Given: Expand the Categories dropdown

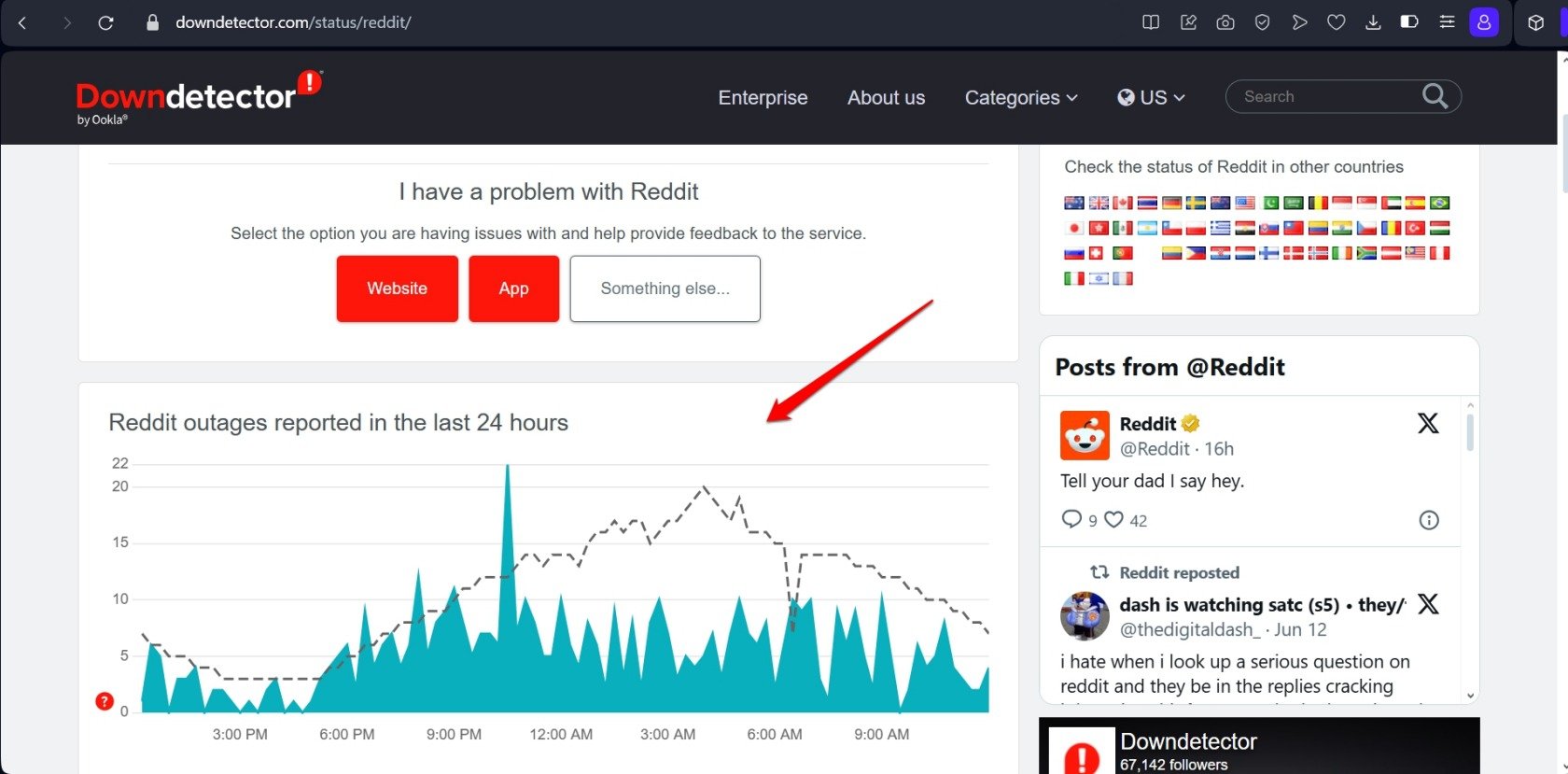Looking at the screenshot, I should coord(1021,97).
